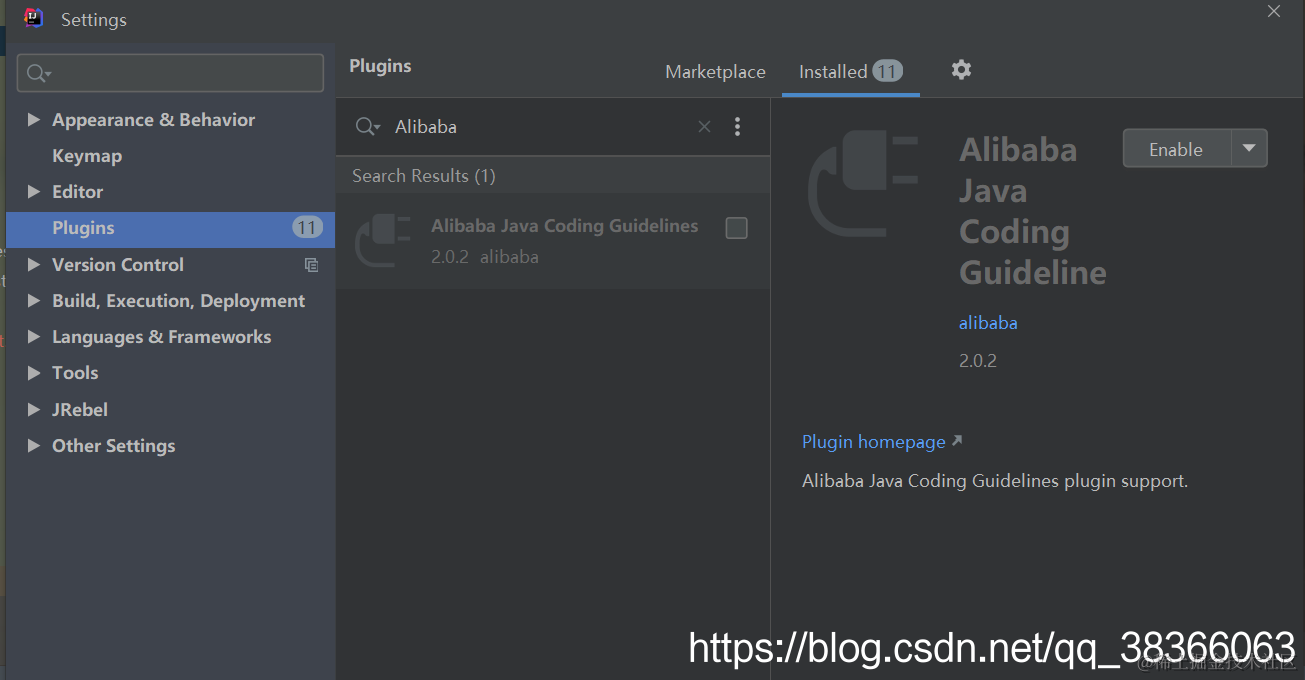1305x680 pixels.
Task: Expand Languages & Frameworks section
Action: coord(34,337)
